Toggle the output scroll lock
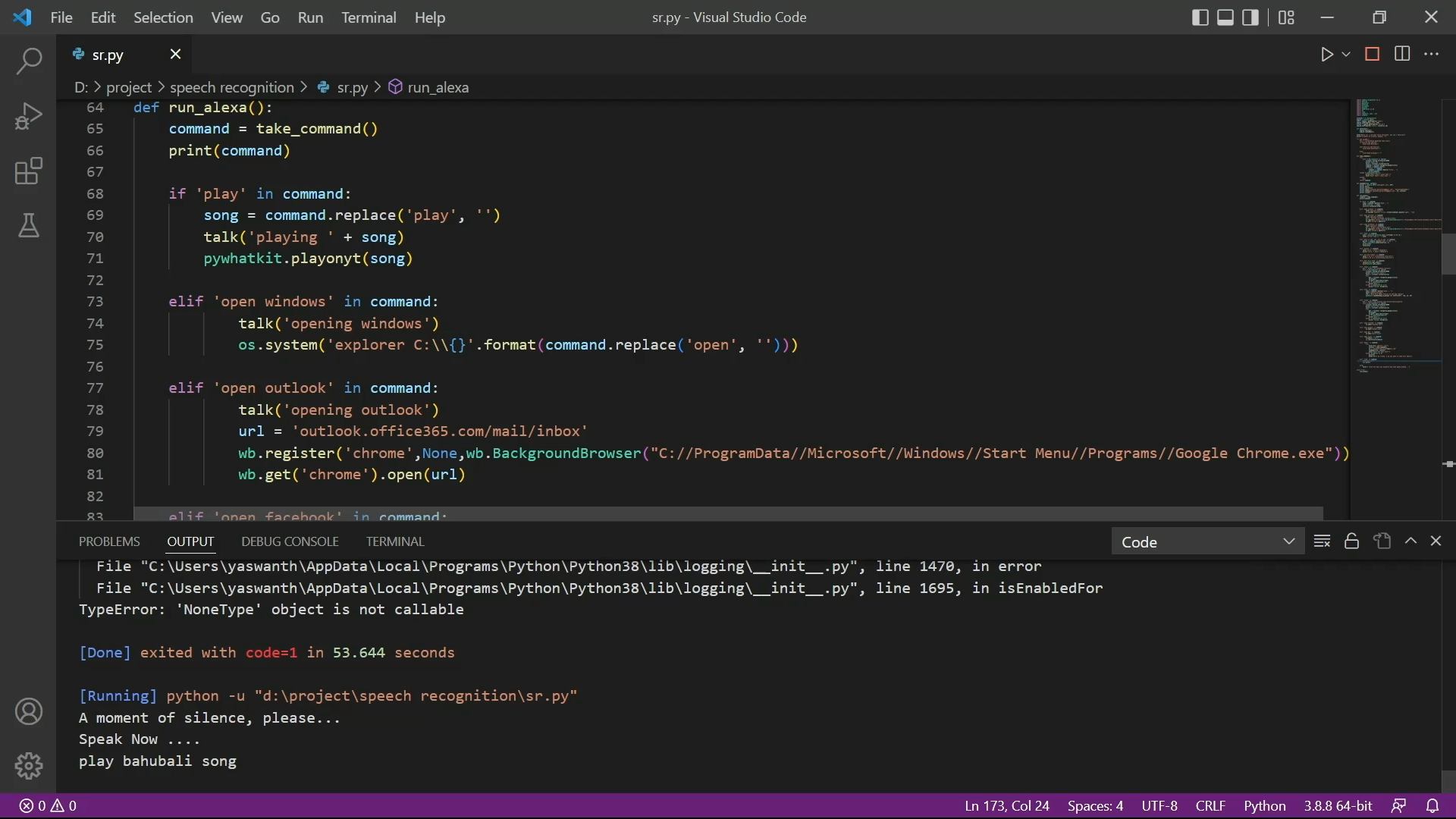 pos(1351,541)
